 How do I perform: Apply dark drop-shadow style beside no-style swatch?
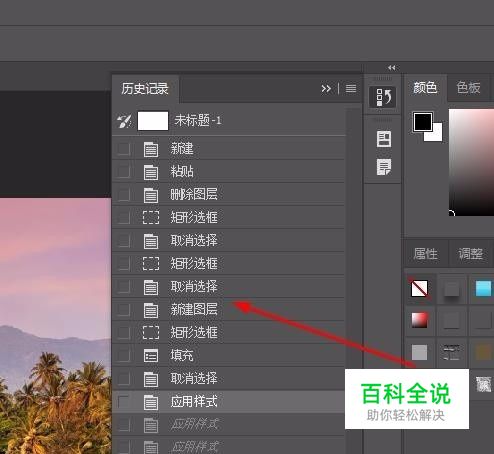451,288
